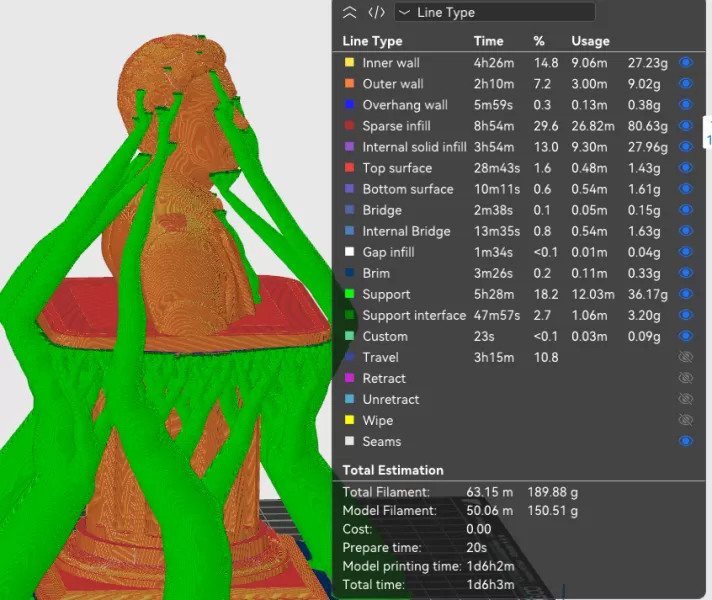The height and width of the screenshot is (600, 712).
Task: Click the Prepare time value 20s
Action: click(476, 547)
